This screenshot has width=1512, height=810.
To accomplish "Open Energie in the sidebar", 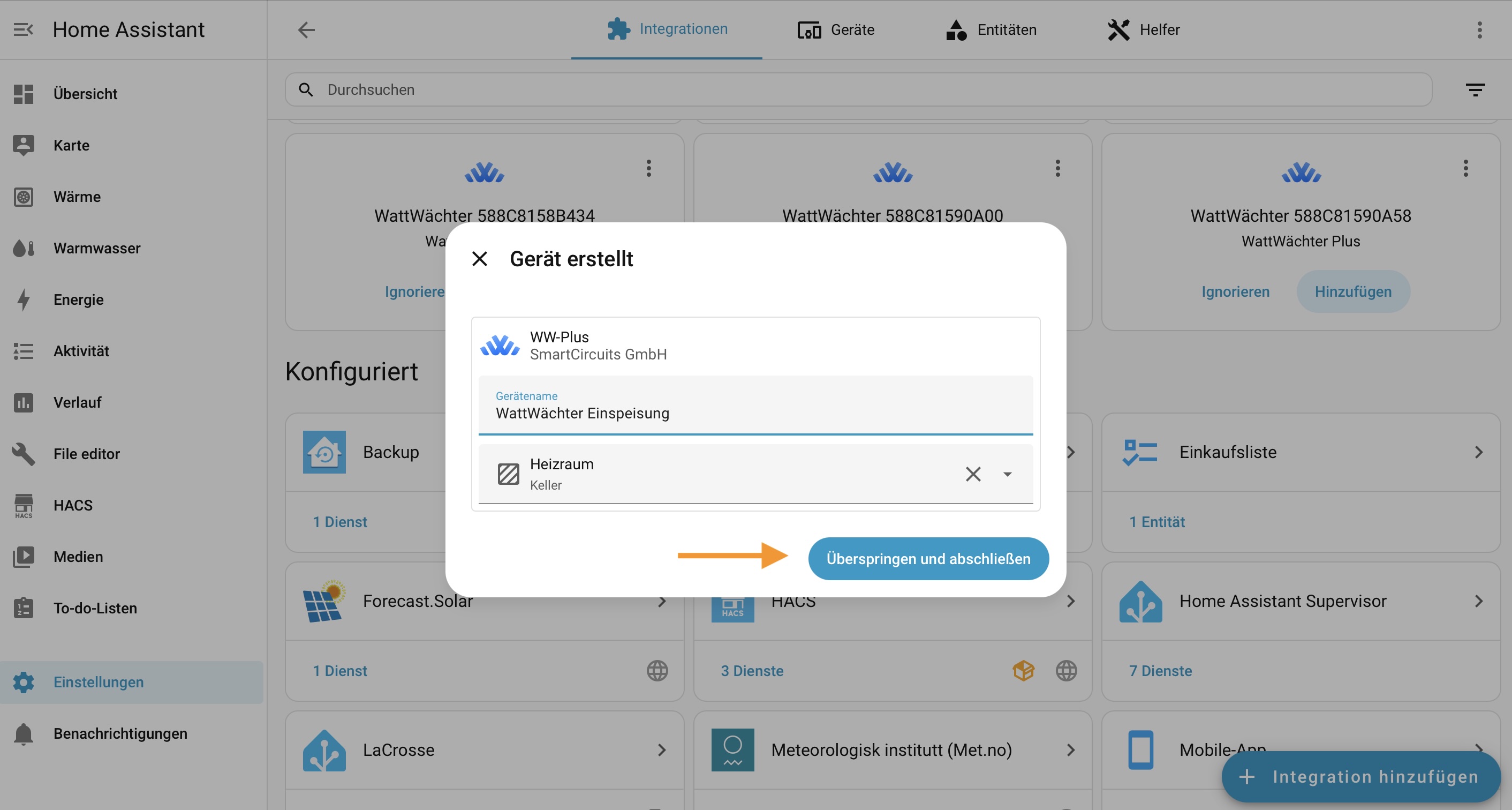I will [78, 299].
